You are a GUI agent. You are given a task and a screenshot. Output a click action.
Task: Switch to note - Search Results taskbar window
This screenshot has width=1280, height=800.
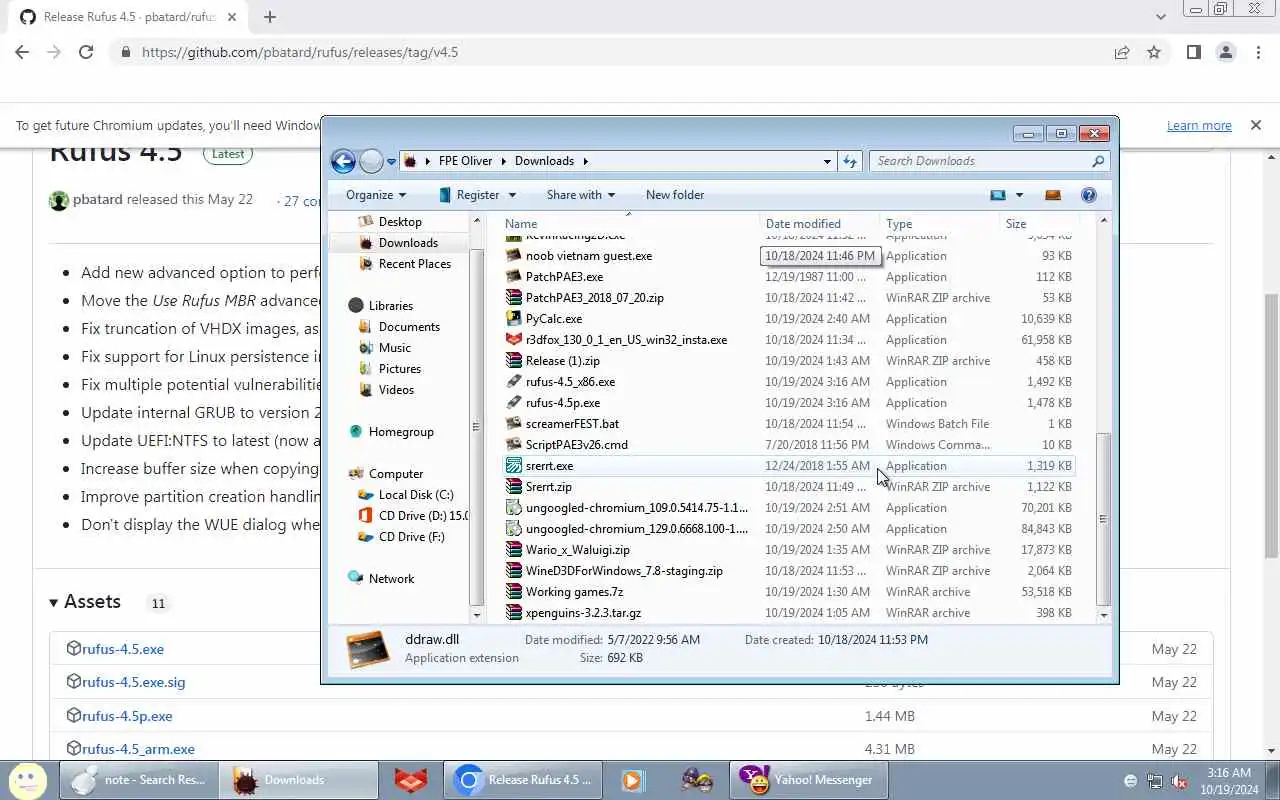[139, 780]
